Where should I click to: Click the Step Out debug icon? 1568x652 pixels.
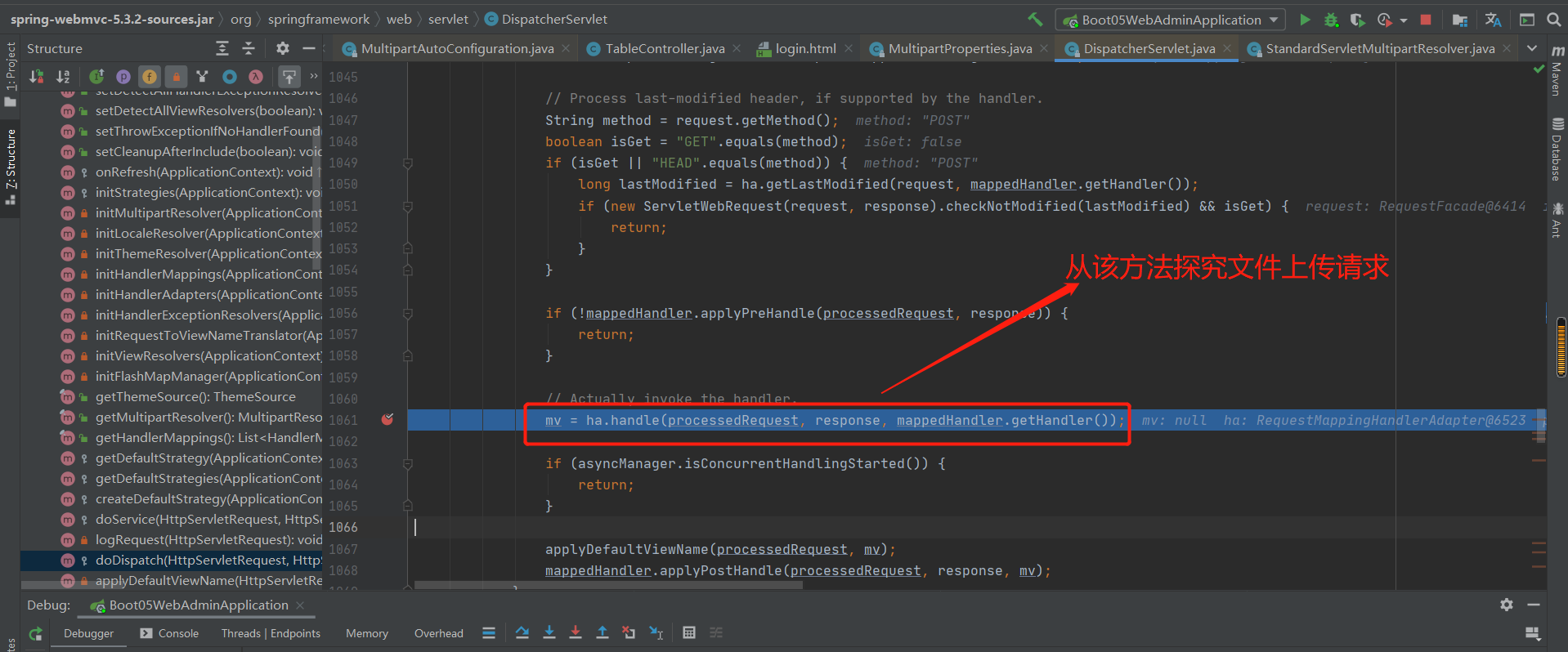603,632
